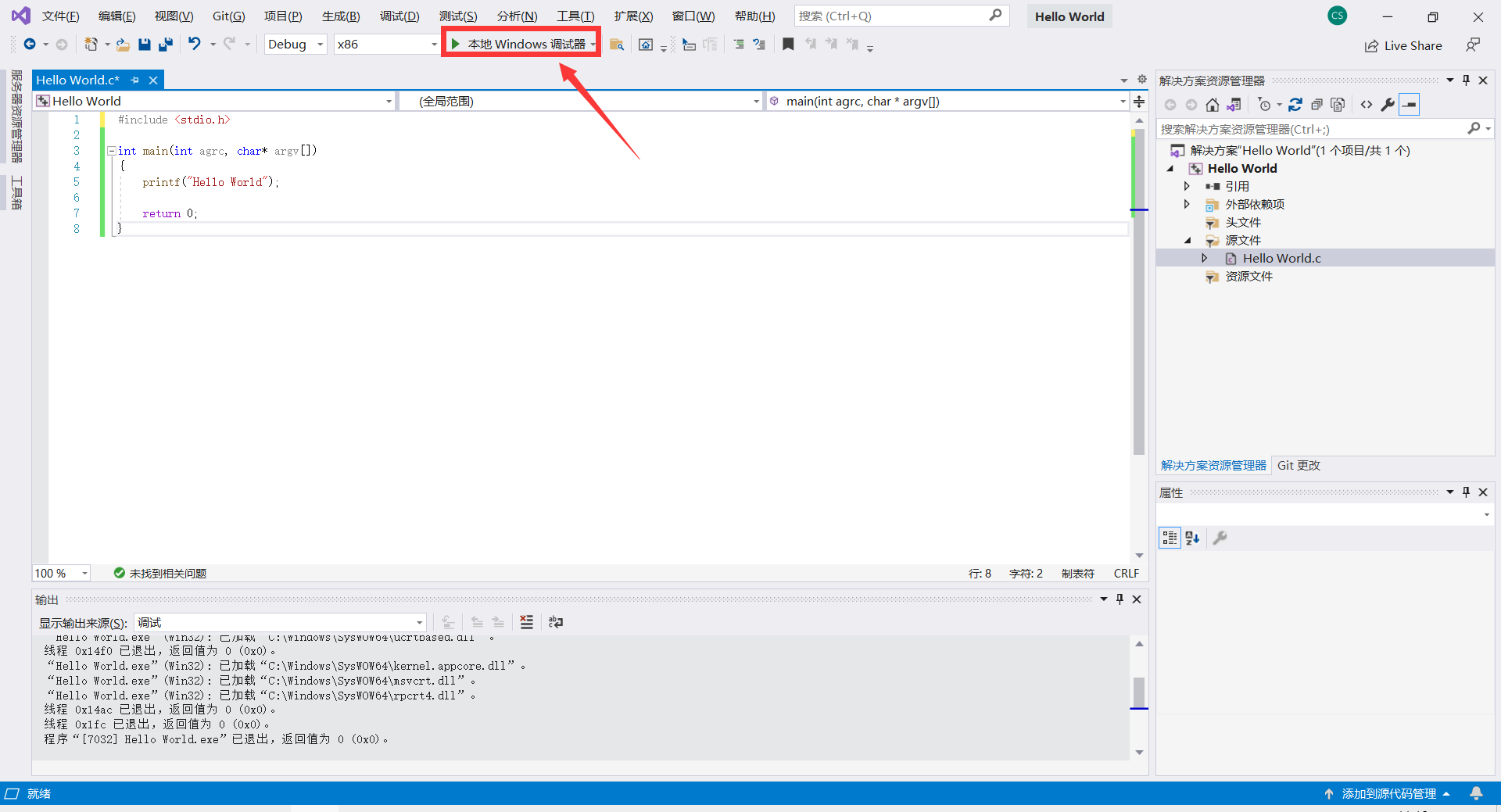Switch to the Git 更改 tab
This screenshot has height=812, width=1501.
(1298, 465)
